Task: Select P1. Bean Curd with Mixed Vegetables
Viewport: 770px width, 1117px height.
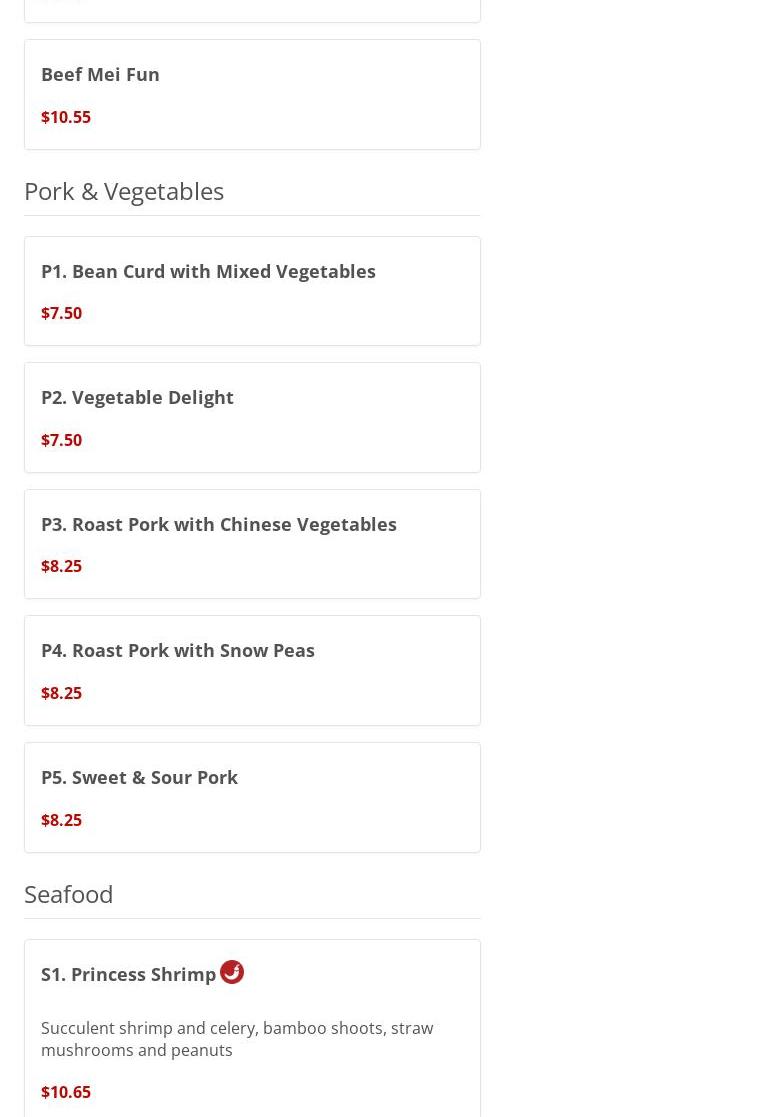Action: pyautogui.click(x=208, y=271)
